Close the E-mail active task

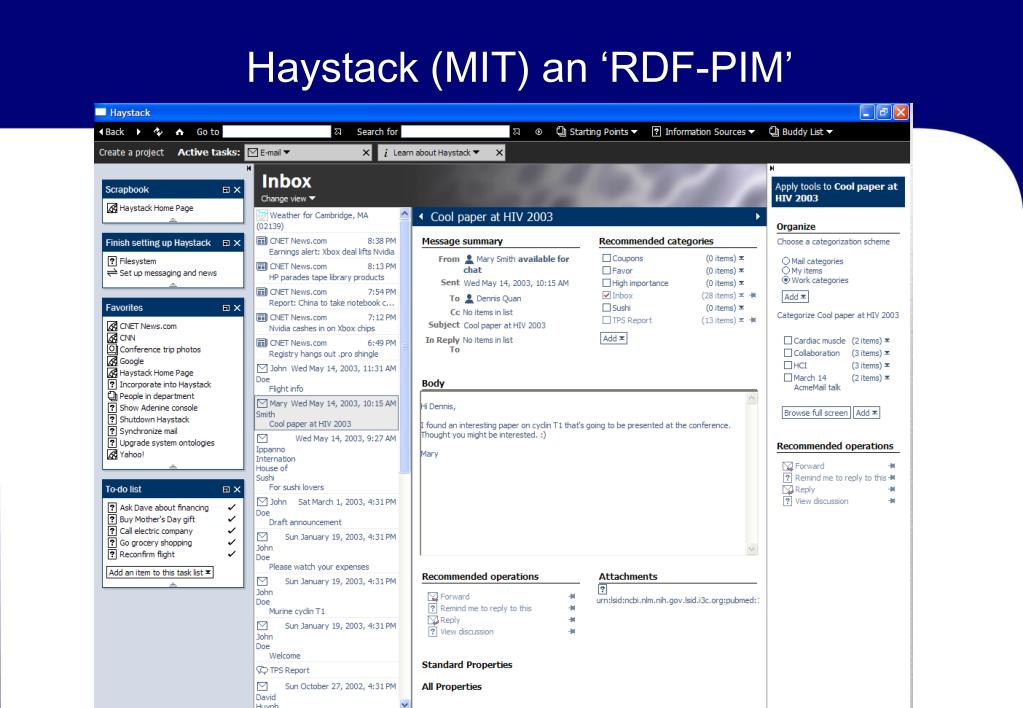click(366, 153)
